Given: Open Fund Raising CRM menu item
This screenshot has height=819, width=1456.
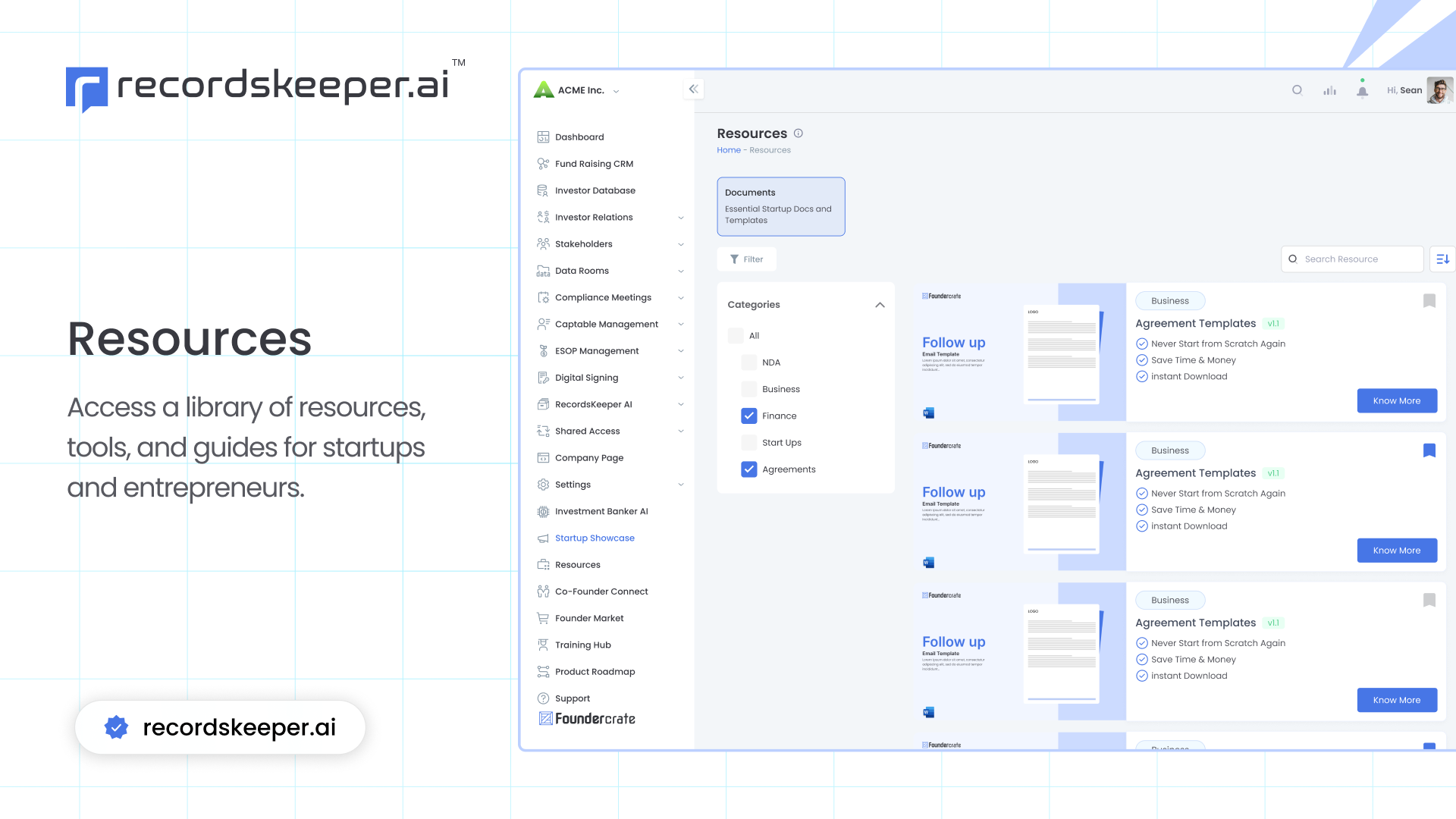Looking at the screenshot, I should 594,164.
